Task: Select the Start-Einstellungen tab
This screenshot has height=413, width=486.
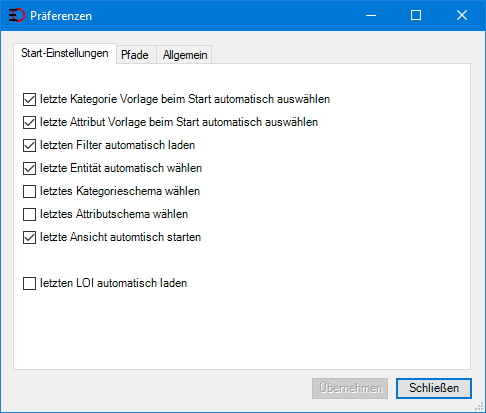Action: click(65, 53)
